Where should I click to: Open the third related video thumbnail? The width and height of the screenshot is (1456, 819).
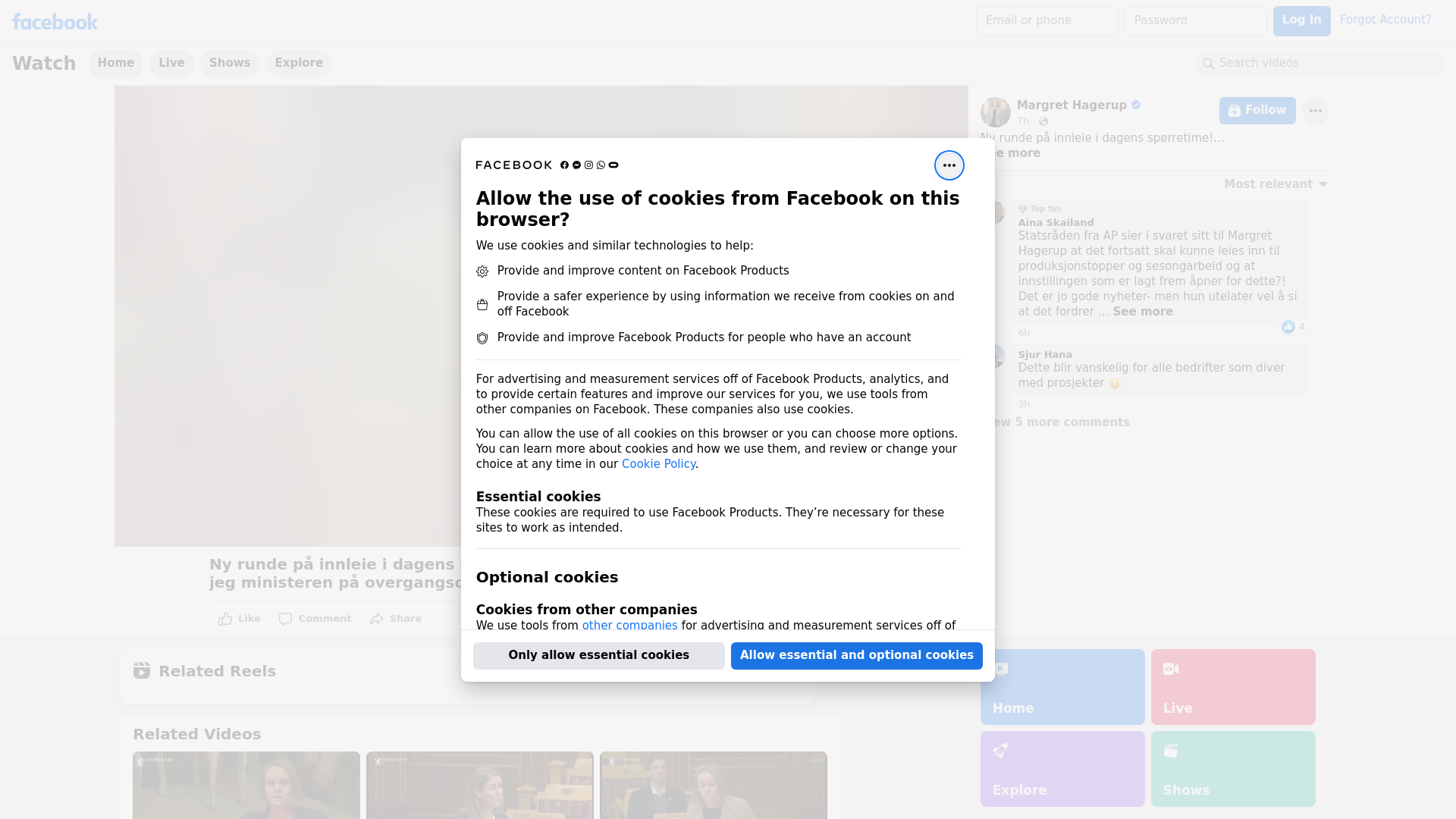point(714,786)
